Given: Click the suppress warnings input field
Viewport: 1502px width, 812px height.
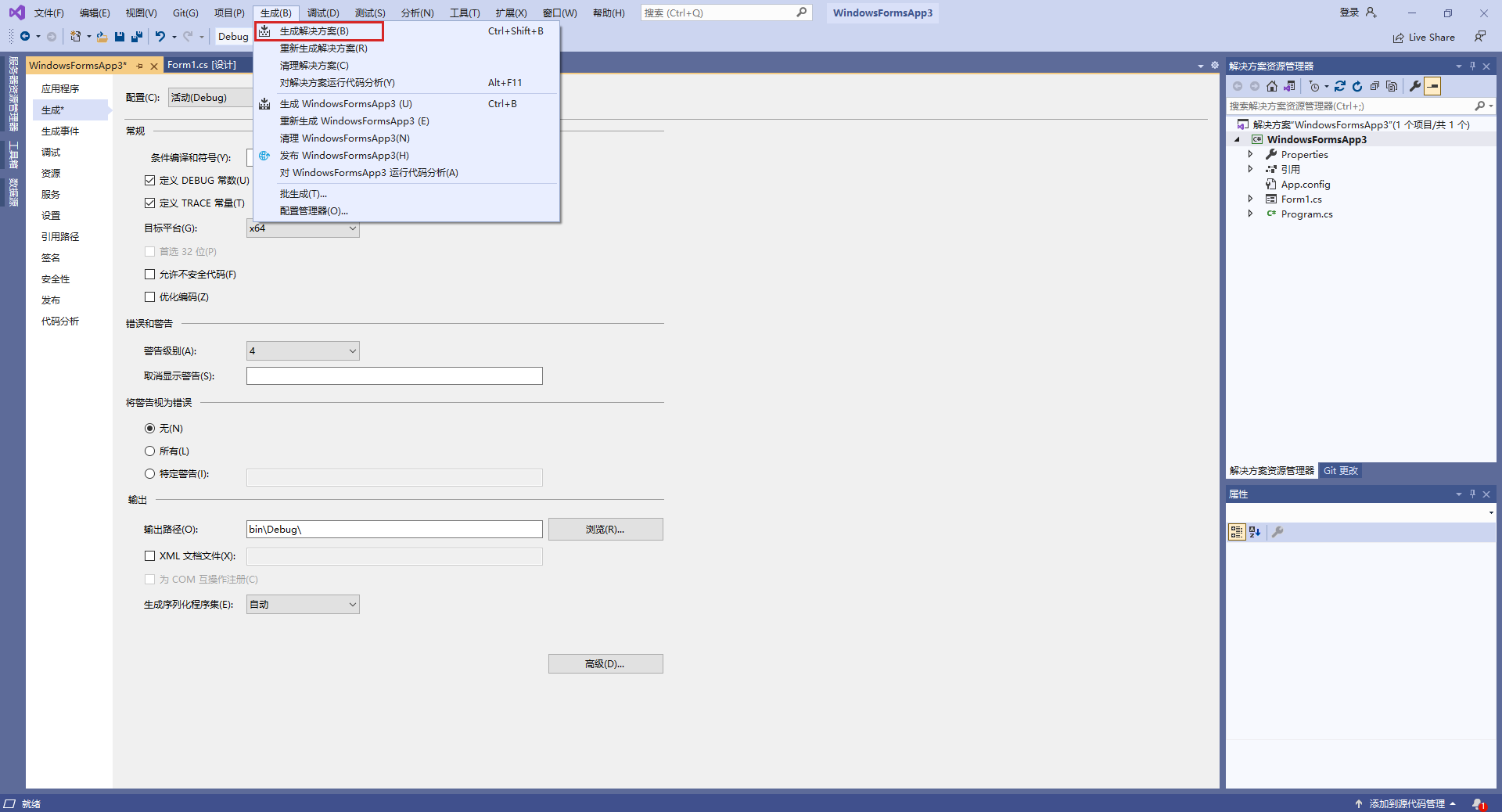Looking at the screenshot, I should point(394,376).
